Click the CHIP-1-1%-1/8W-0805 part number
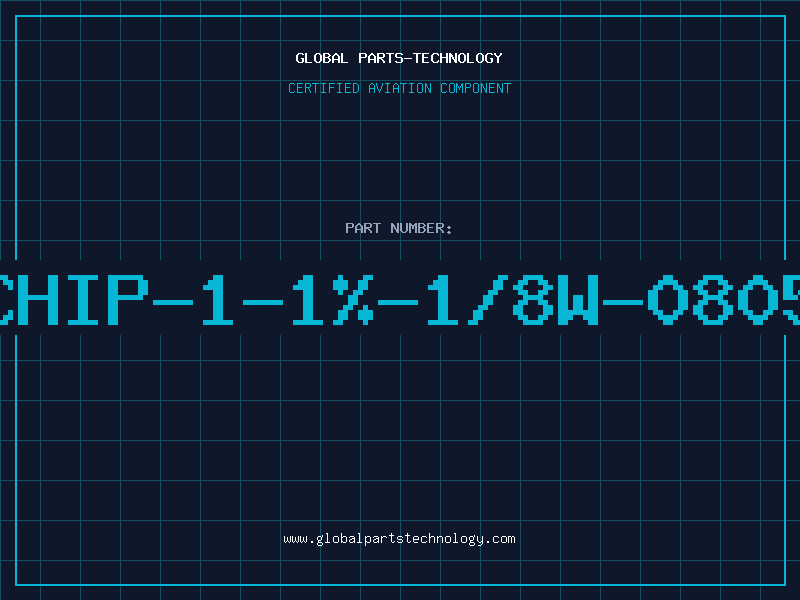The height and width of the screenshot is (600, 800). coord(400,300)
